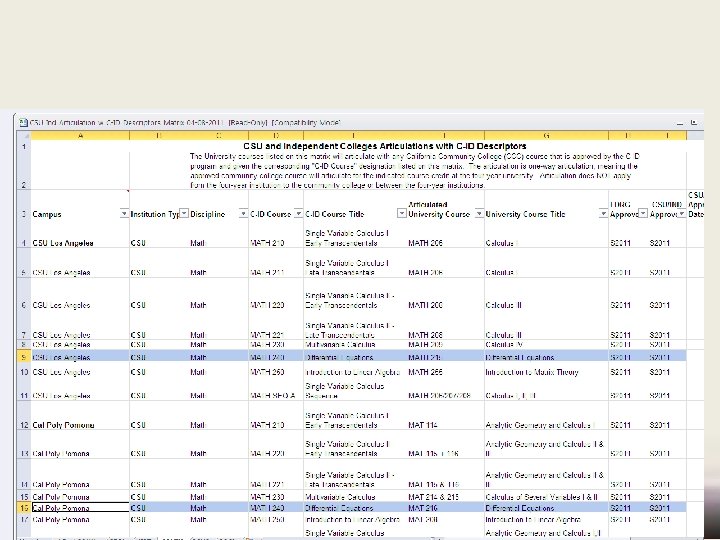Select 'Calculus IV' cell in row 8
The width and height of the screenshot is (720, 540).
click(x=546, y=344)
